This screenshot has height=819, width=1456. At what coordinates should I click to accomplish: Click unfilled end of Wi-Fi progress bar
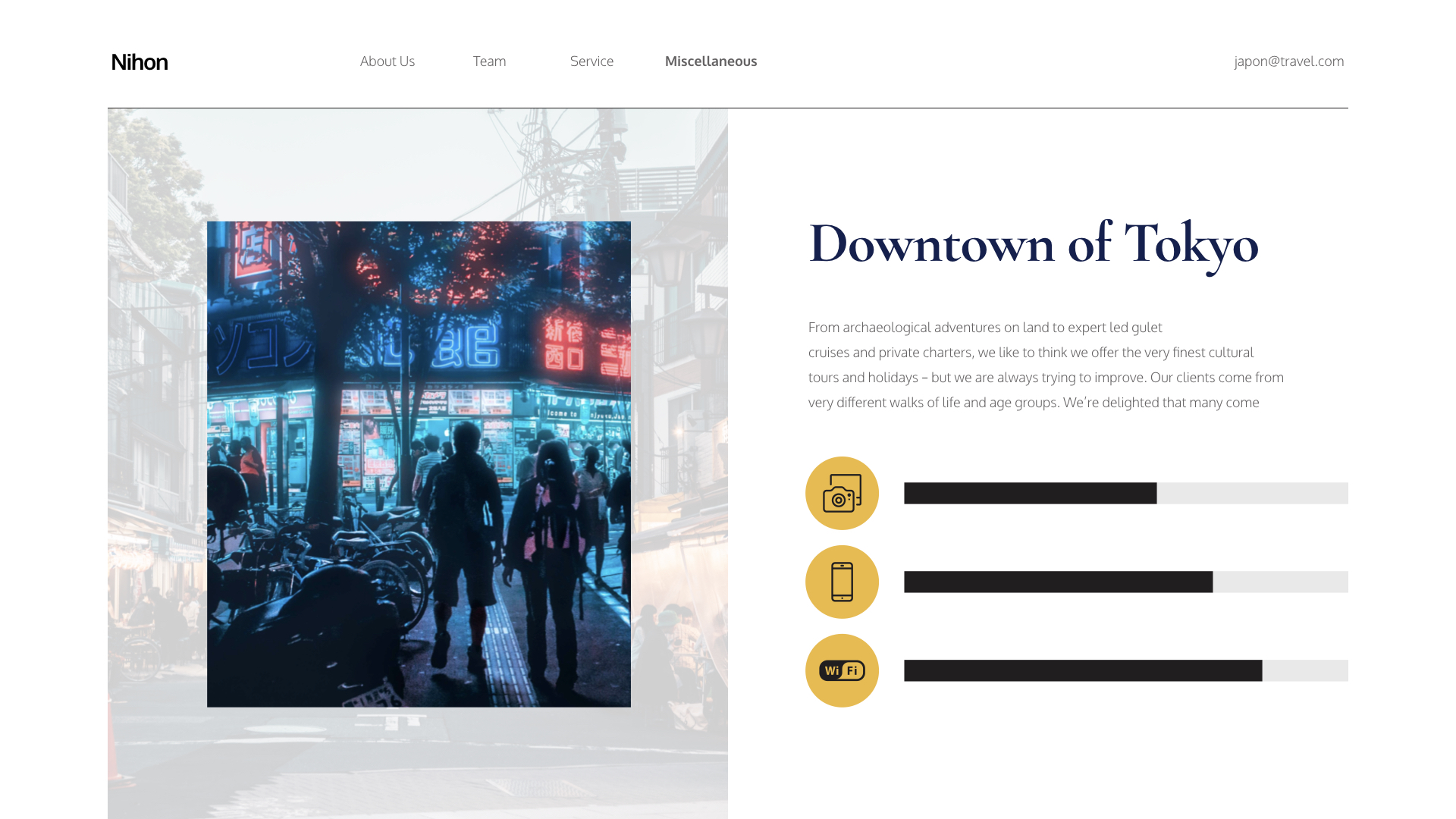(1305, 671)
